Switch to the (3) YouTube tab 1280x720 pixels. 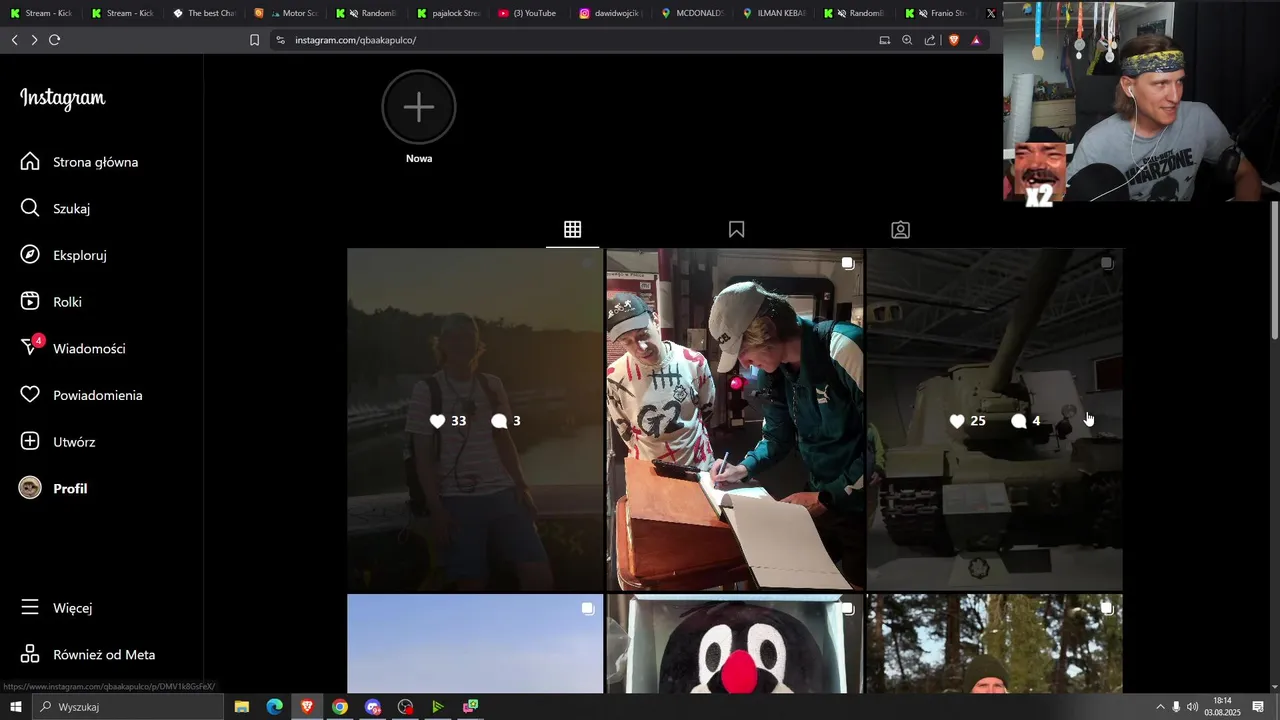pos(530,13)
